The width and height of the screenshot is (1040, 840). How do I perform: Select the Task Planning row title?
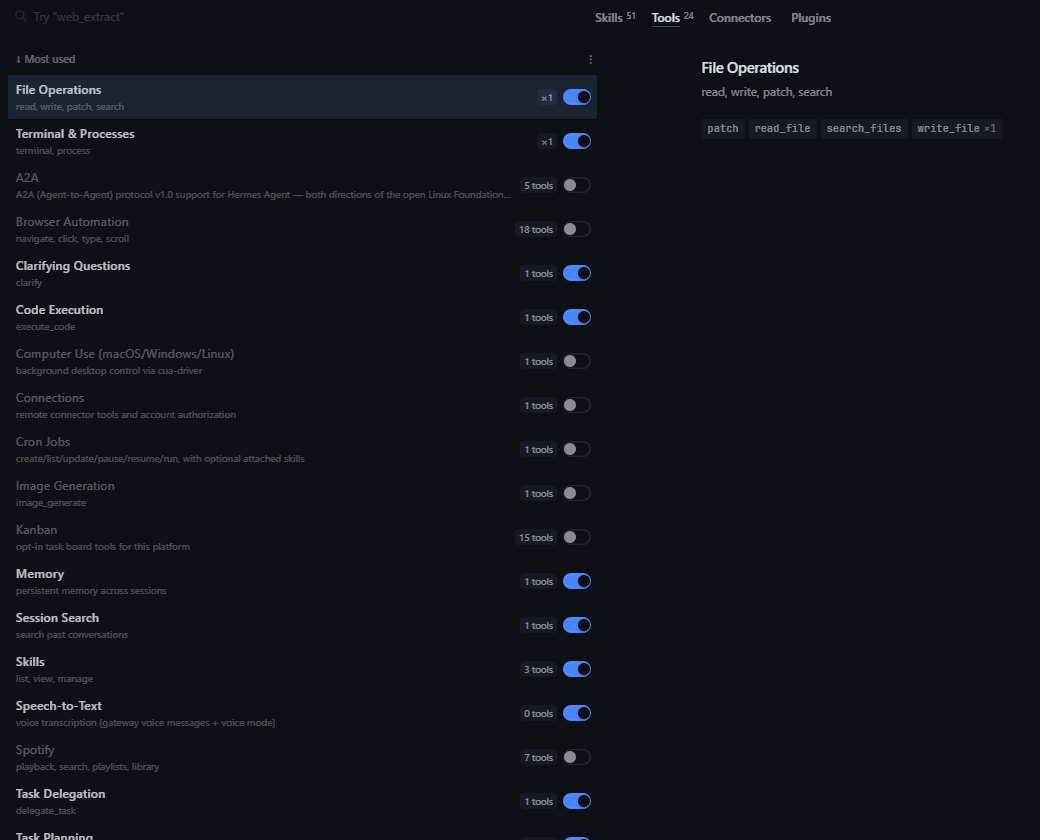54,835
